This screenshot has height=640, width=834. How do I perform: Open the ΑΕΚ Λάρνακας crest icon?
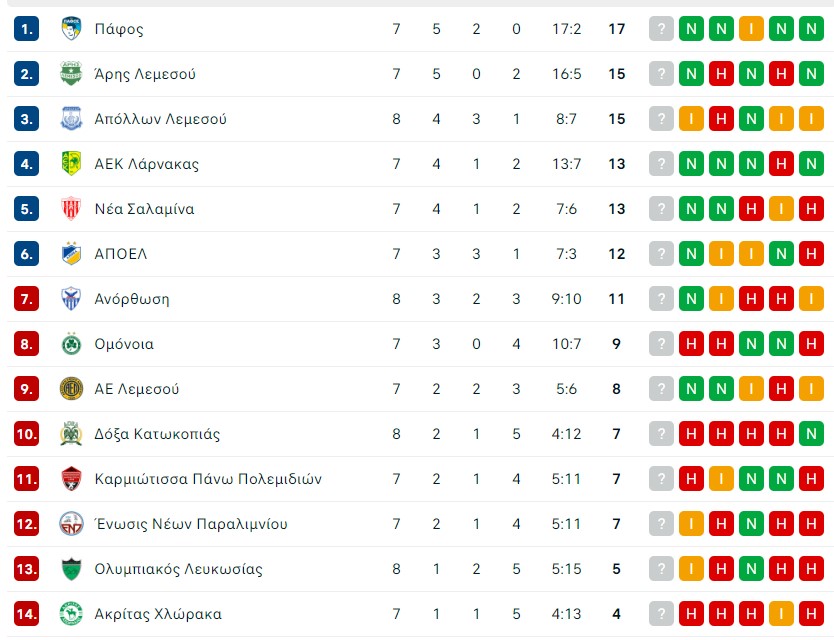pyautogui.click(x=71, y=163)
